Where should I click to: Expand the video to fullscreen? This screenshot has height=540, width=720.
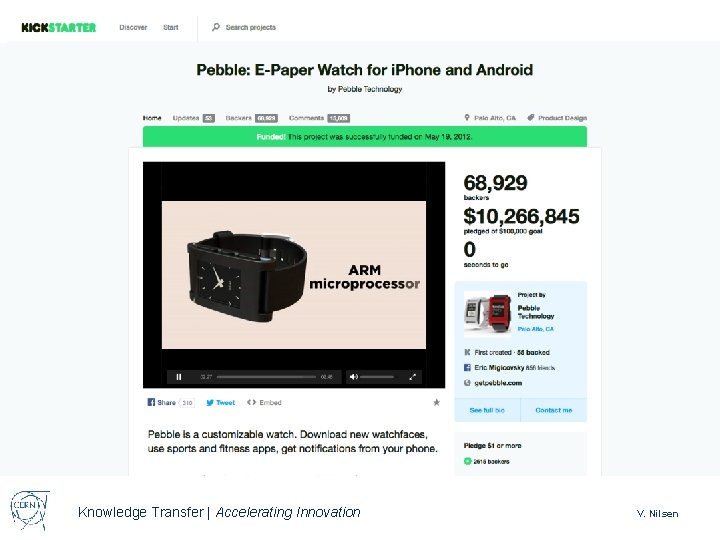pos(412,377)
